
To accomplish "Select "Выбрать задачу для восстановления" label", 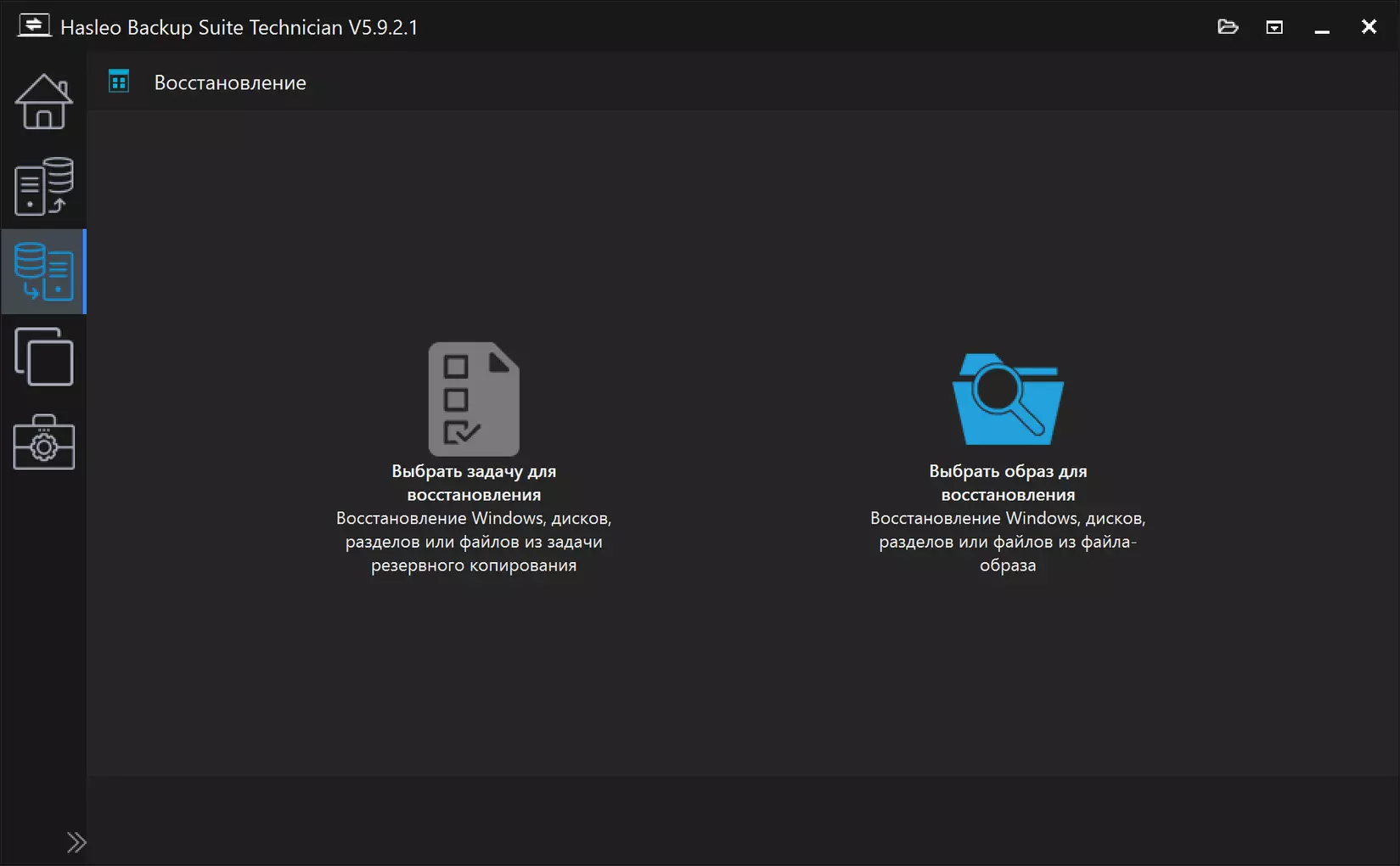I will [474, 482].
